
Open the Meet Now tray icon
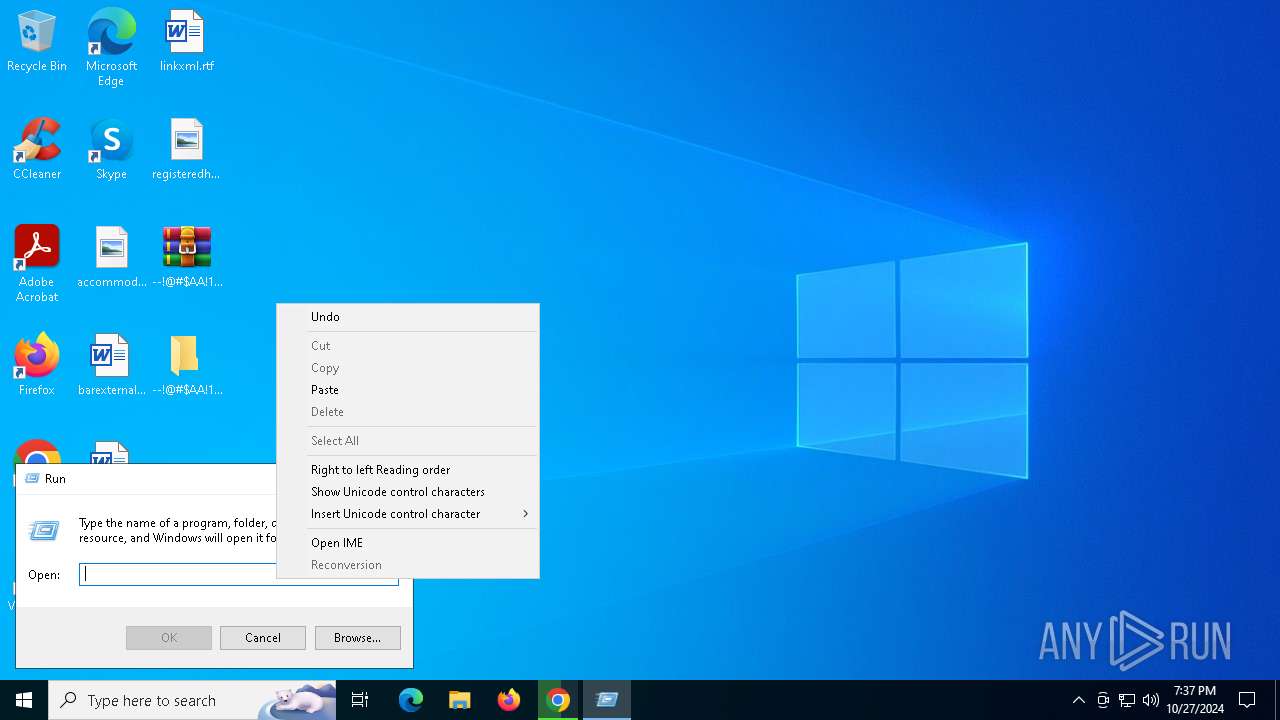pos(1103,700)
